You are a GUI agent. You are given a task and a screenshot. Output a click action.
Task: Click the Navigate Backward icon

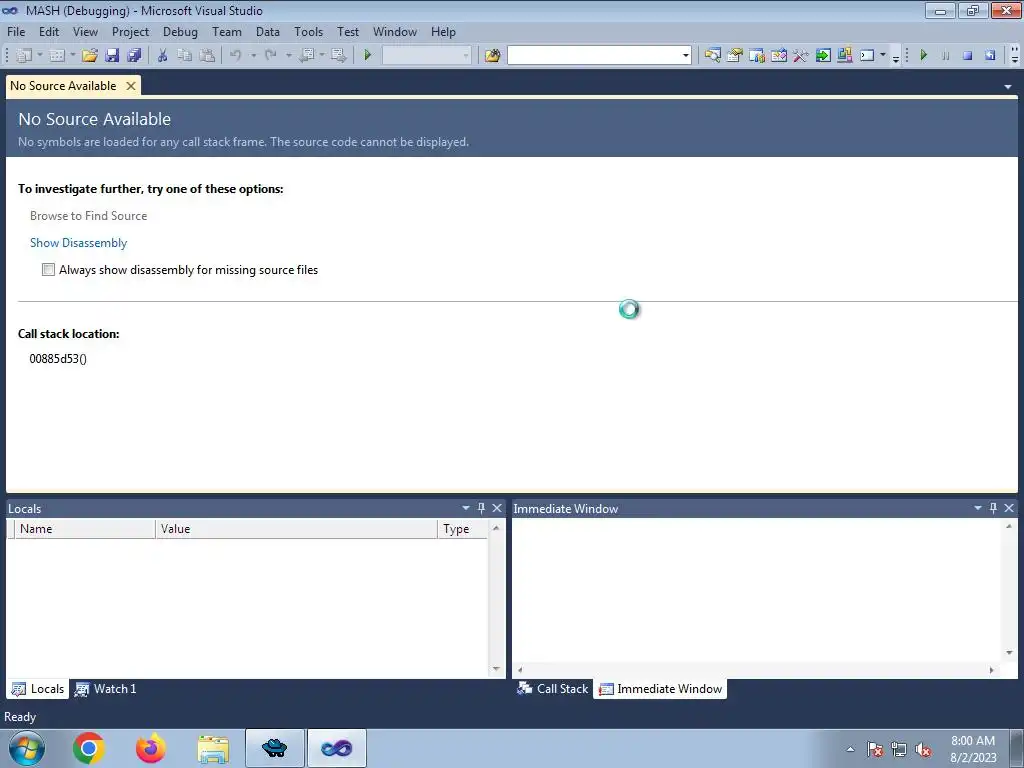tap(306, 56)
